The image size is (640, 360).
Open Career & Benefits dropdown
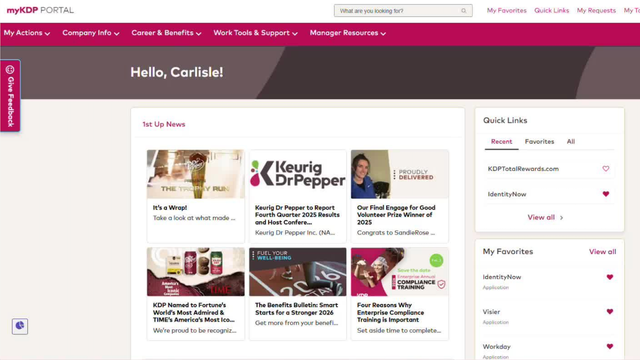pyautogui.click(x=166, y=33)
